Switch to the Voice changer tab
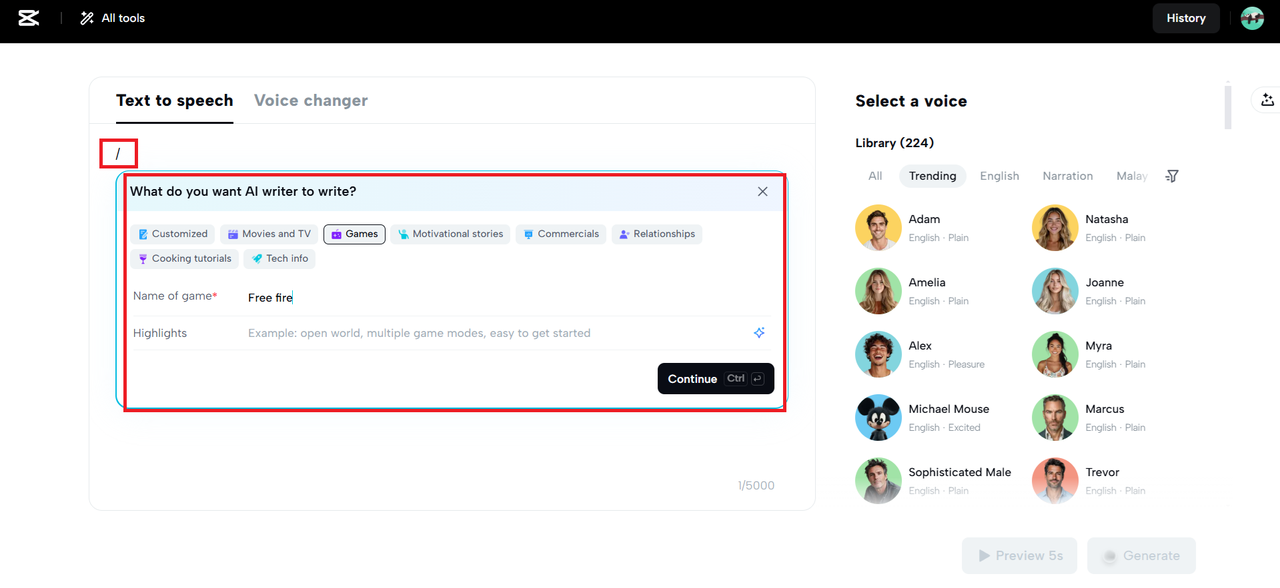This screenshot has height=588, width=1280. tap(311, 101)
